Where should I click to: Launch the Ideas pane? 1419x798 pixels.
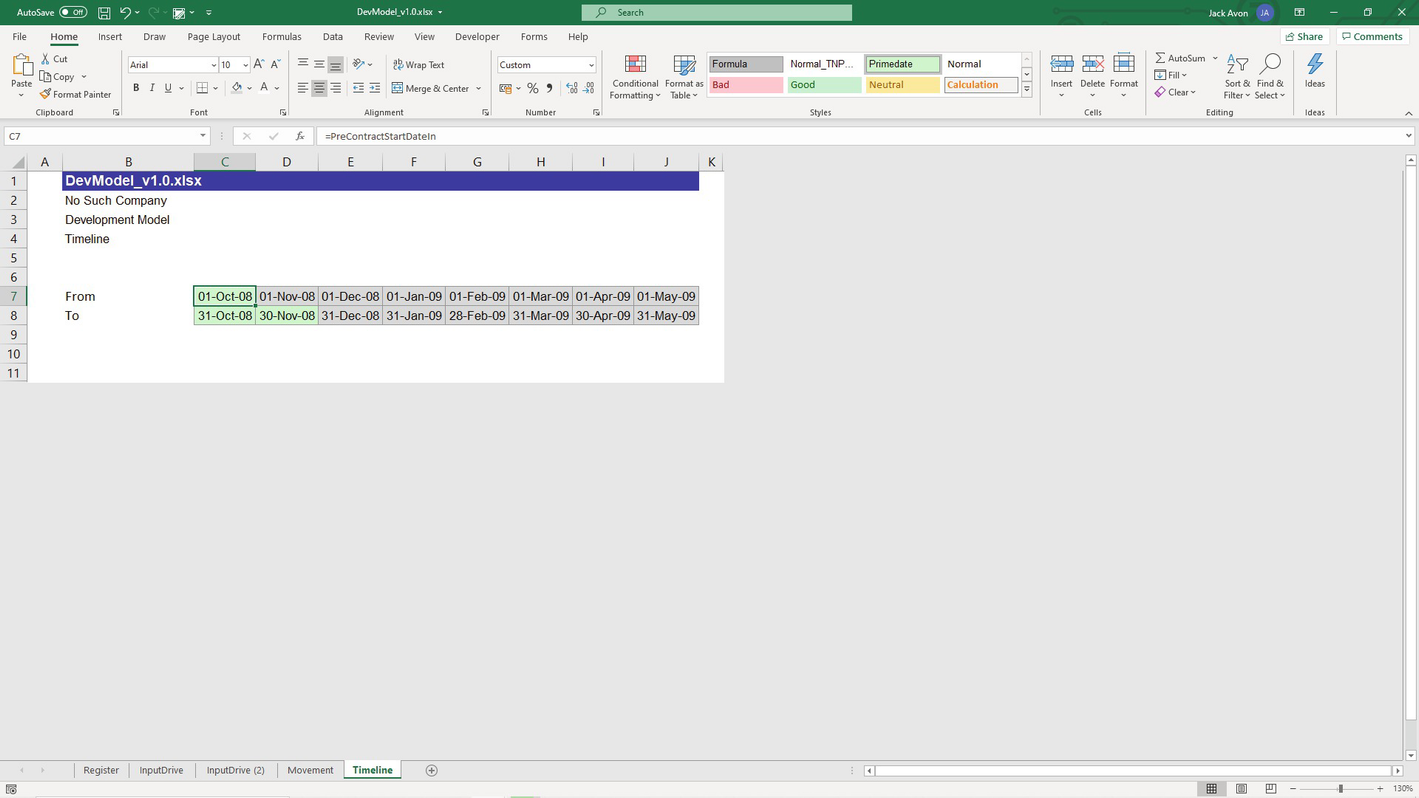click(x=1315, y=71)
